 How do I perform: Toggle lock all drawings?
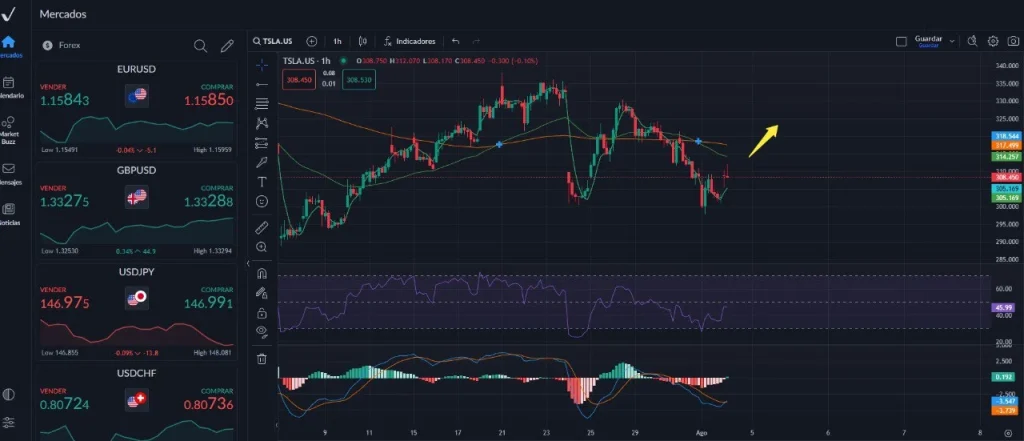pyautogui.click(x=262, y=312)
